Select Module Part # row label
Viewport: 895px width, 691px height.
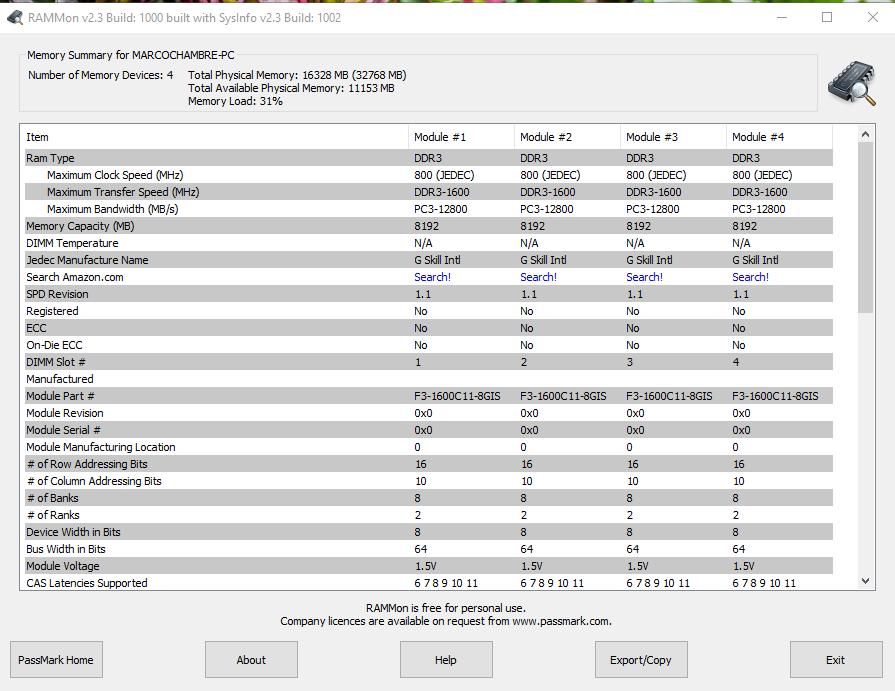60,396
